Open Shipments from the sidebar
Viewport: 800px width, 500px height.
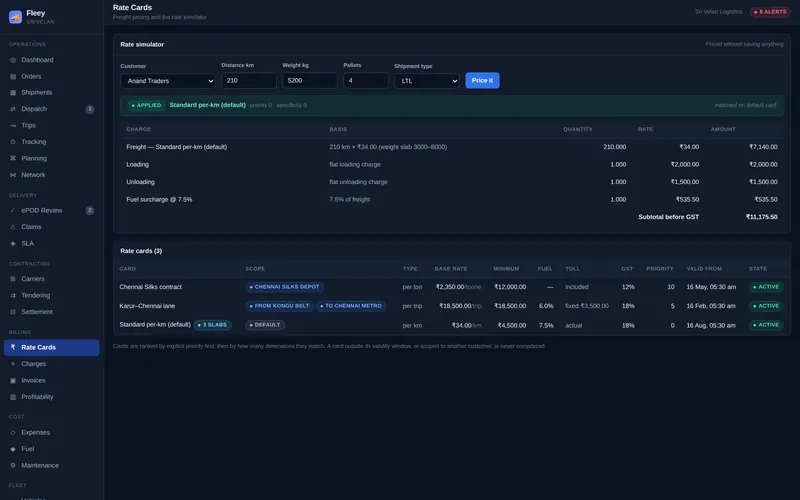(x=52, y=93)
